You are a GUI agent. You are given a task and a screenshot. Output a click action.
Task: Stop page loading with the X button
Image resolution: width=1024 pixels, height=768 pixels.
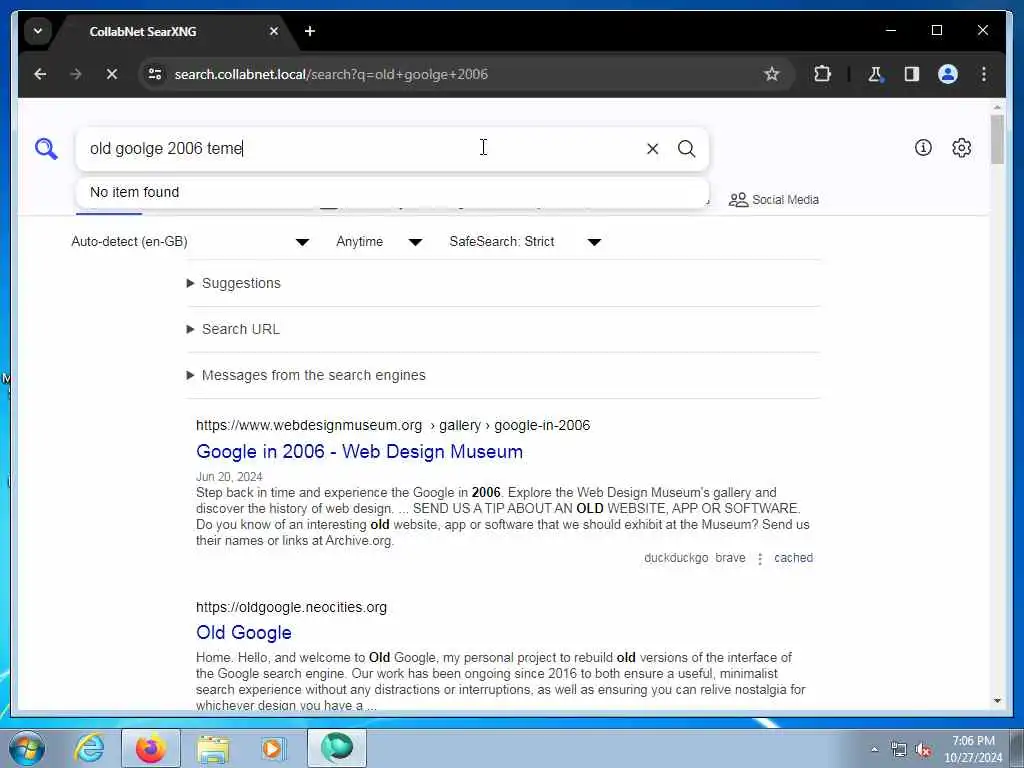[112, 74]
